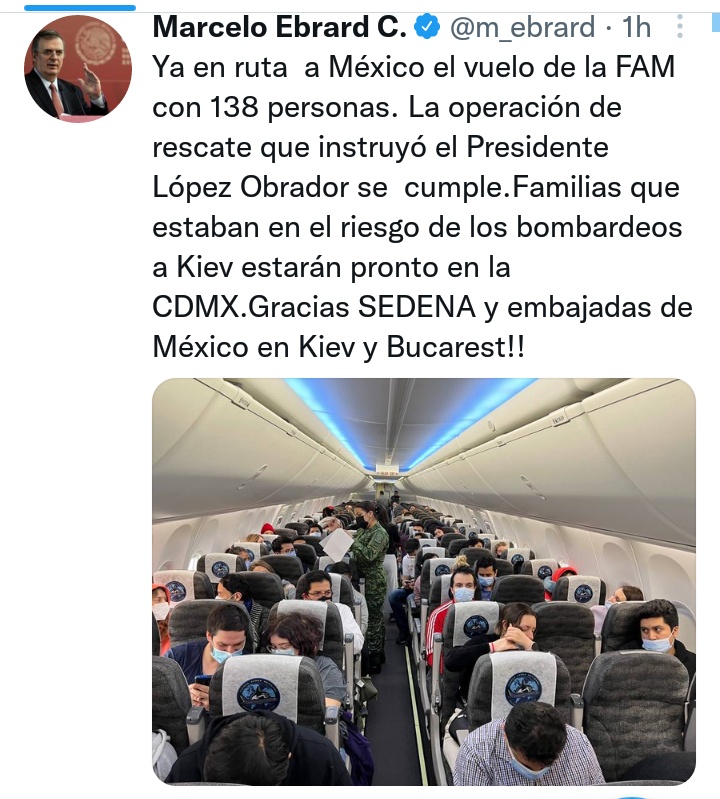
Task: Open Marcelo Ebrard's profile avatar
Action: point(78,68)
